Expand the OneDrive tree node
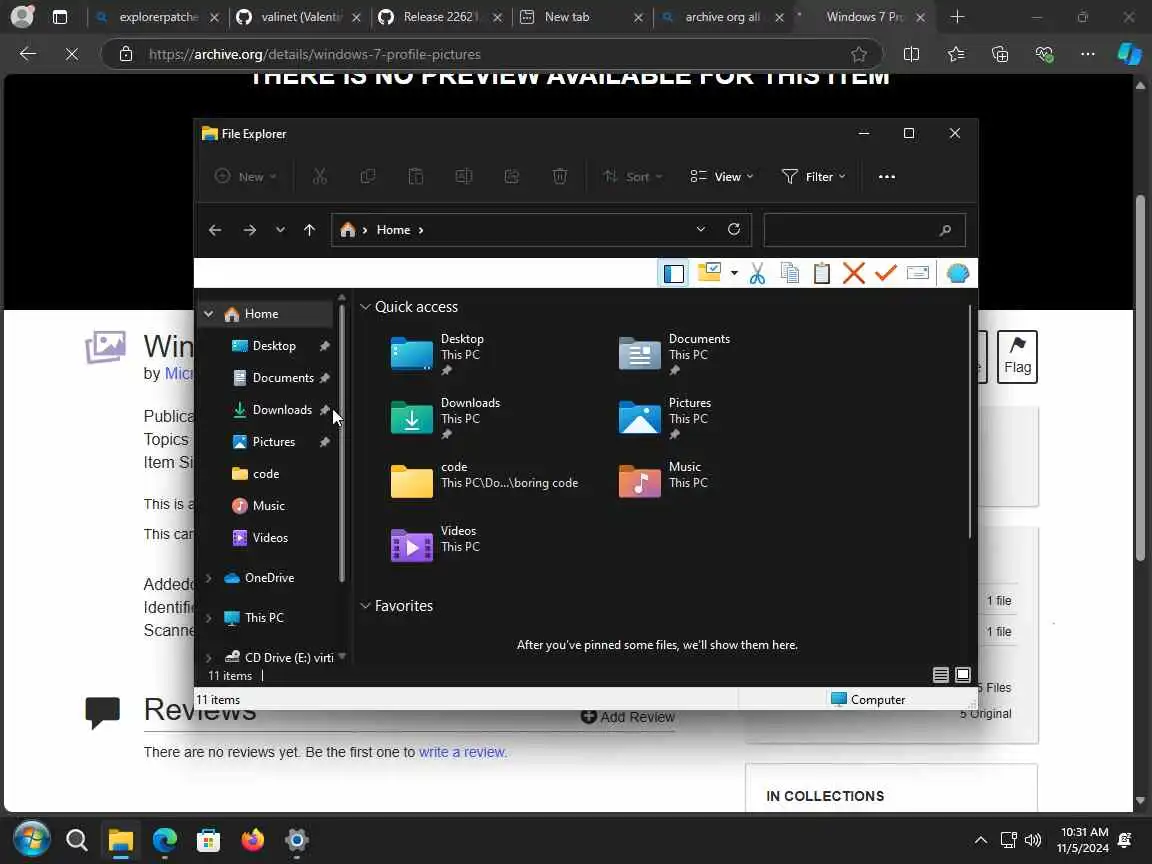Viewport: 1152px width, 864px height. [209, 578]
